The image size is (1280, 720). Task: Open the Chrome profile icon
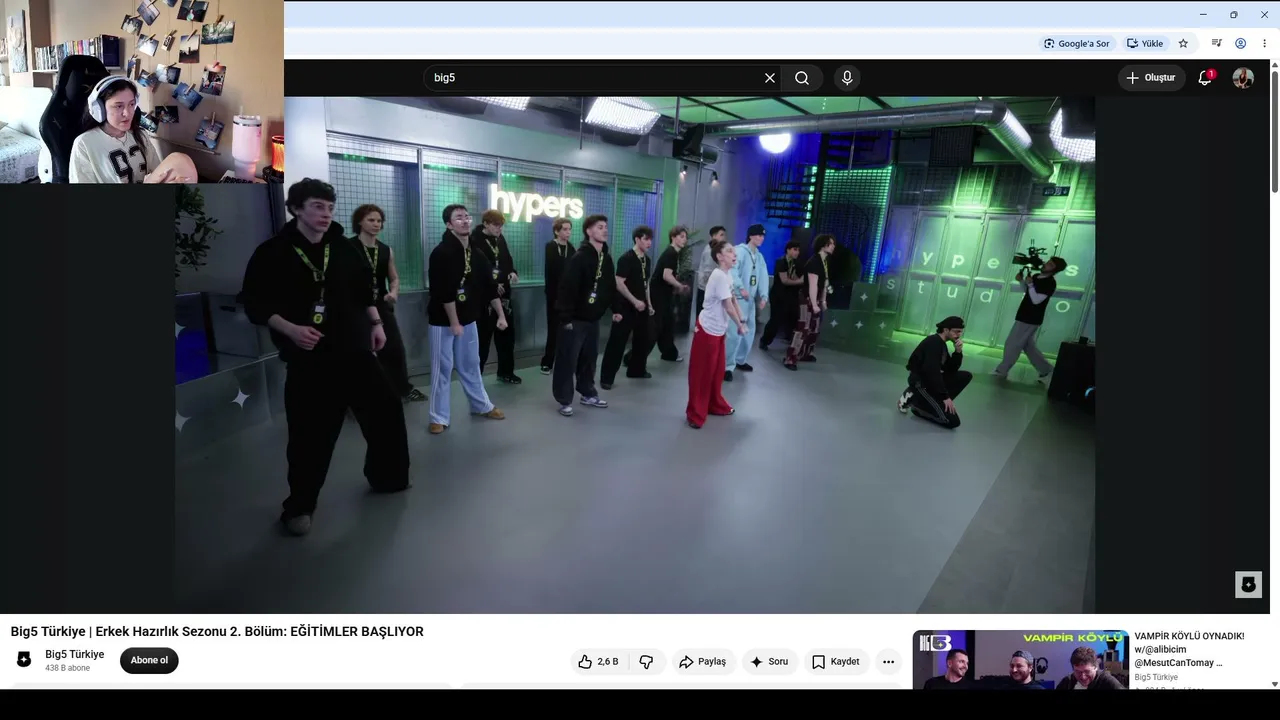[x=1240, y=44]
